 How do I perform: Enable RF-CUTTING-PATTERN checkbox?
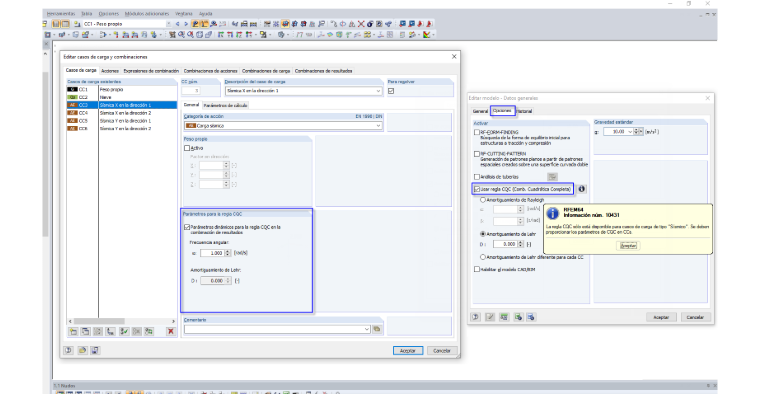click(477, 154)
